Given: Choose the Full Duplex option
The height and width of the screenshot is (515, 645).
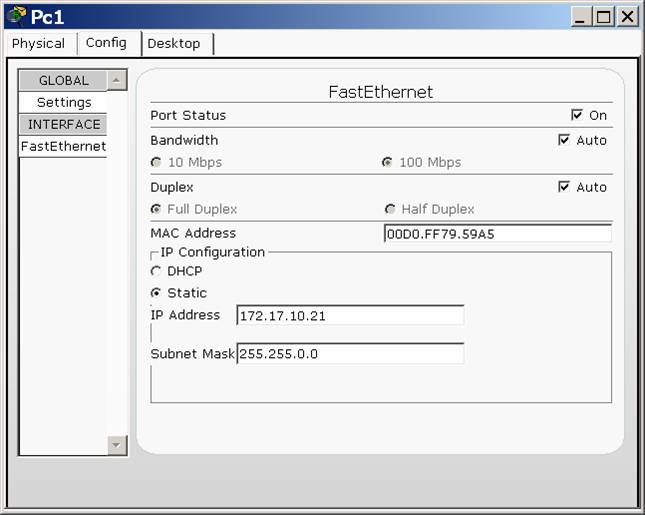Looking at the screenshot, I should (x=156, y=209).
